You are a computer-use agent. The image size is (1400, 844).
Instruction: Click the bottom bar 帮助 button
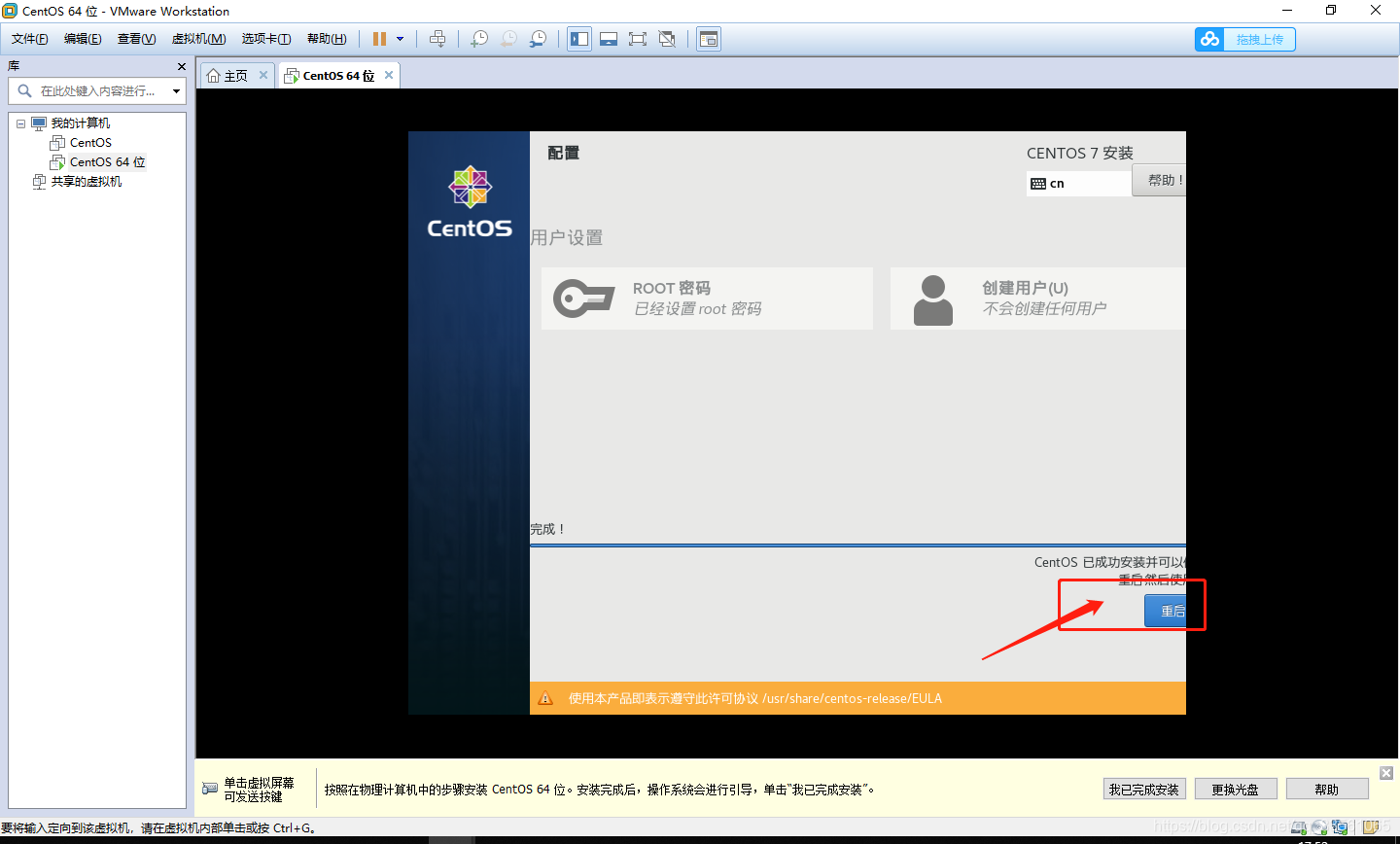point(1327,790)
